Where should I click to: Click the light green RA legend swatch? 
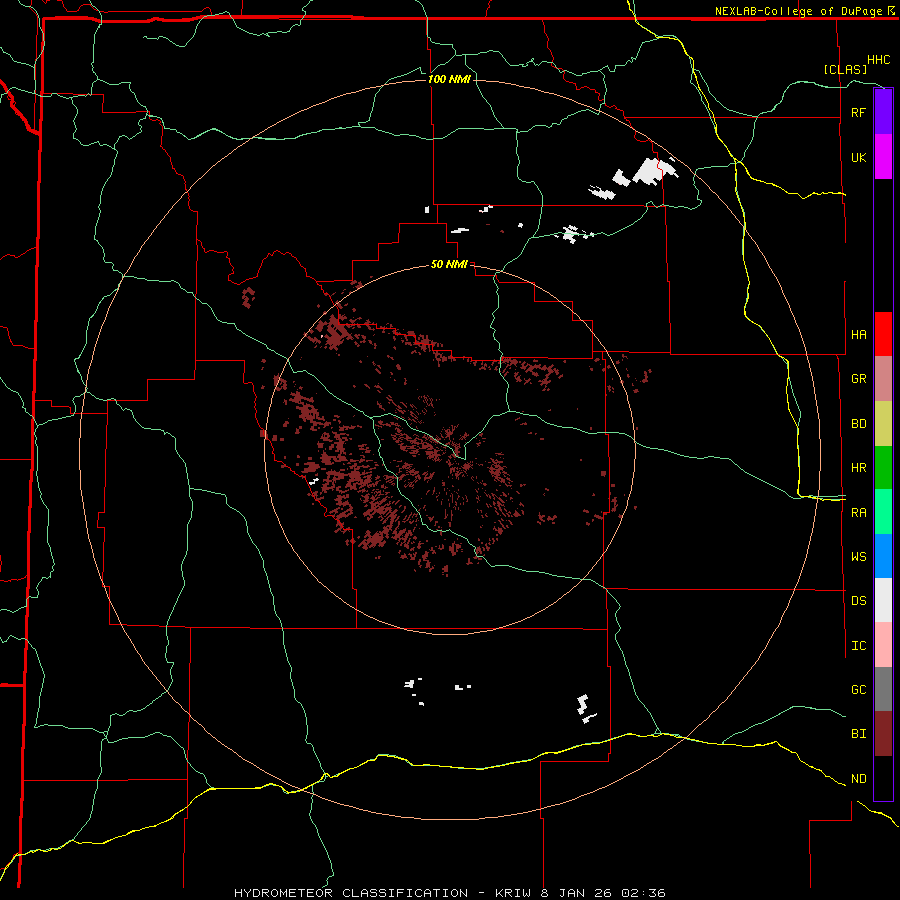pos(883,512)
